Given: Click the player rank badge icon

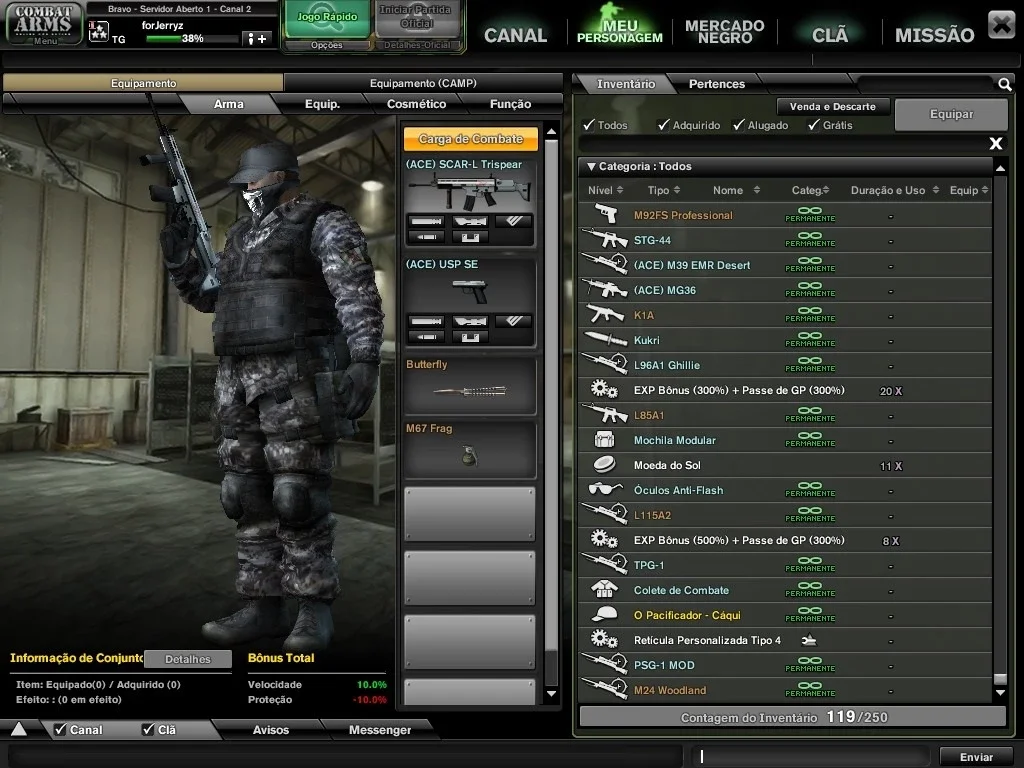Looking at the screenshot, I should [x=99, y=30].
